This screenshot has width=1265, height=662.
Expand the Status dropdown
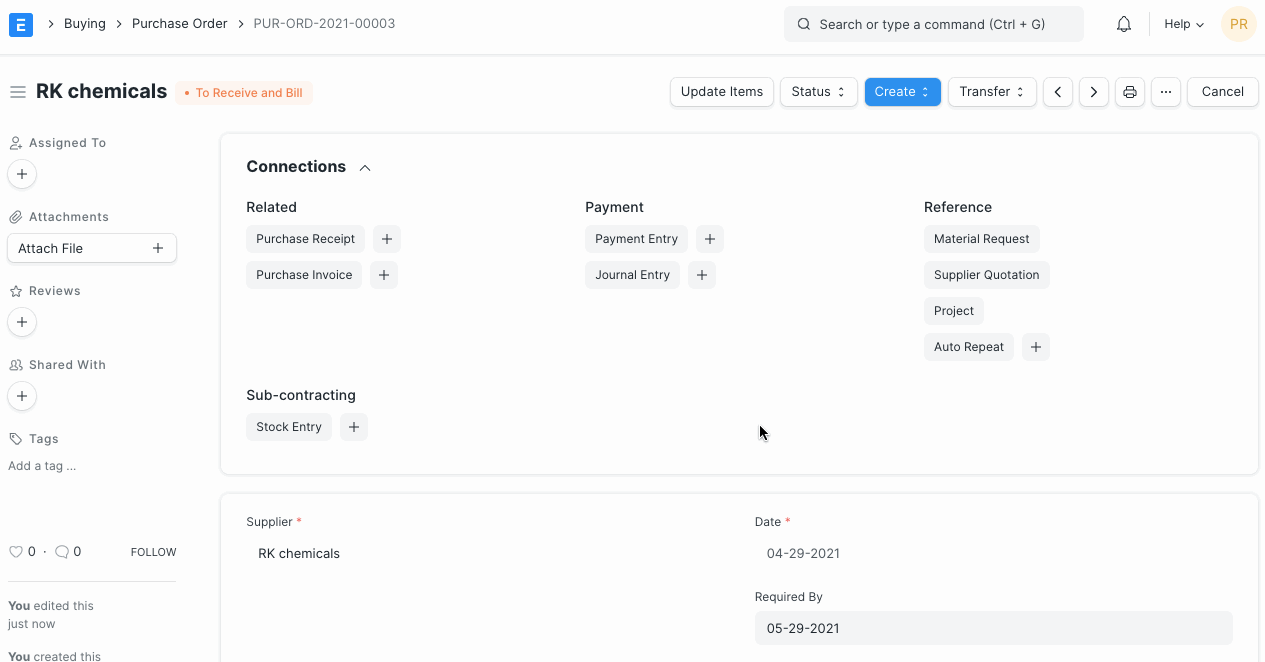pyautogui.click(x=818, y=91)
